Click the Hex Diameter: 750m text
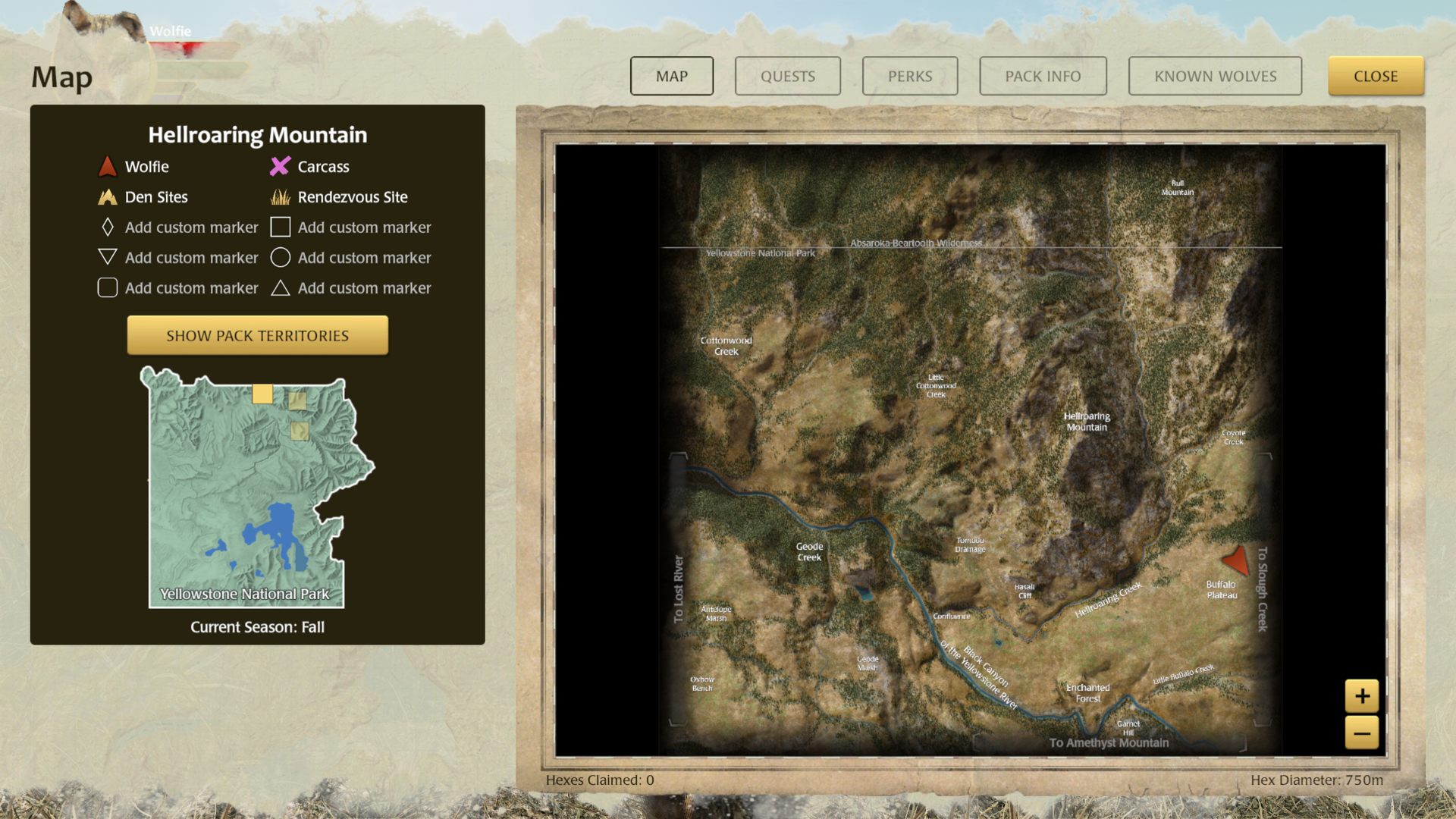Image resolution: width=1456 pixels, height=819 pixels. click(x=1316, y=780)
